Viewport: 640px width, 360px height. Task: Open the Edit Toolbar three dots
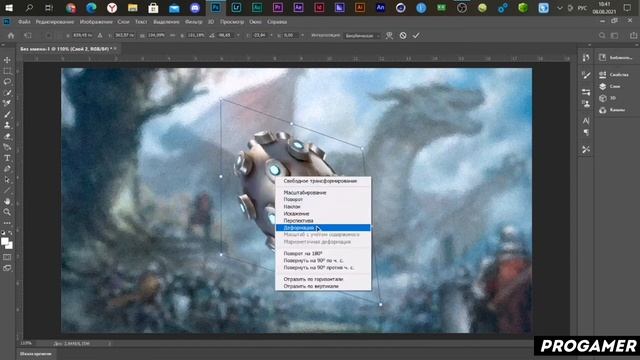click(7, 223)
